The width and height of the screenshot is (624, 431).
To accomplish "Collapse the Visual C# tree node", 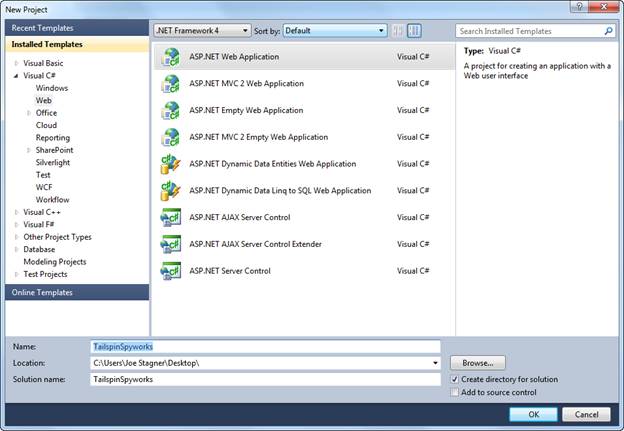I will pos(16,76).
